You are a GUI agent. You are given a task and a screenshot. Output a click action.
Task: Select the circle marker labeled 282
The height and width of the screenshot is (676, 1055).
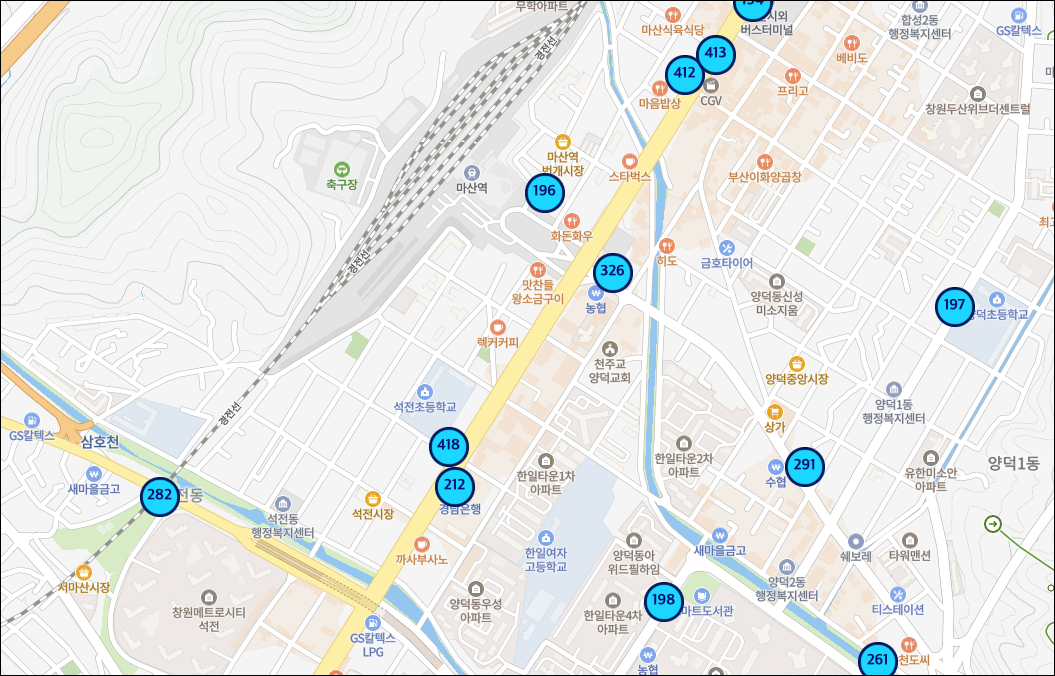[159, 496]
